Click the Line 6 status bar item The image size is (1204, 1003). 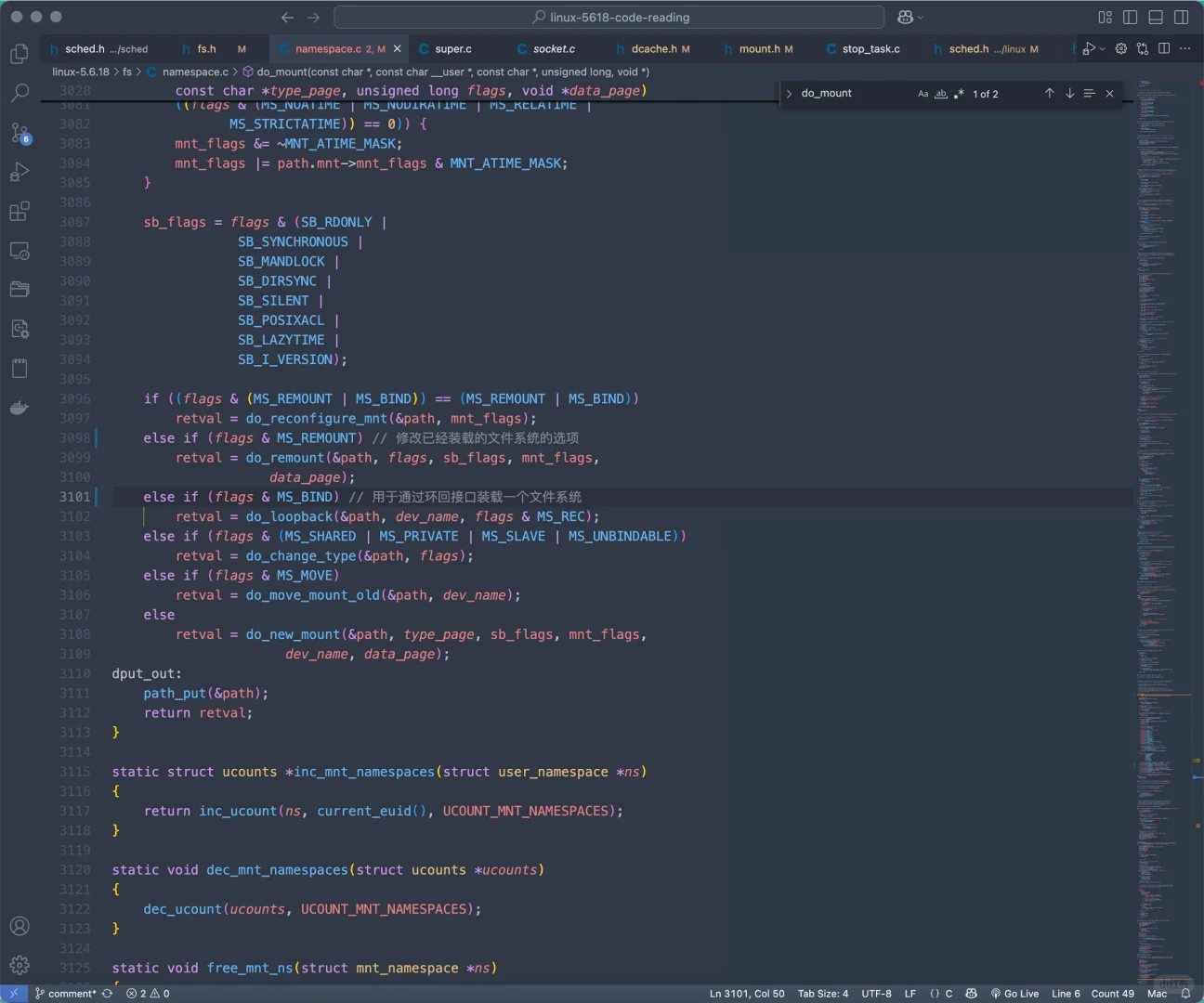(x=1066, y=994)
